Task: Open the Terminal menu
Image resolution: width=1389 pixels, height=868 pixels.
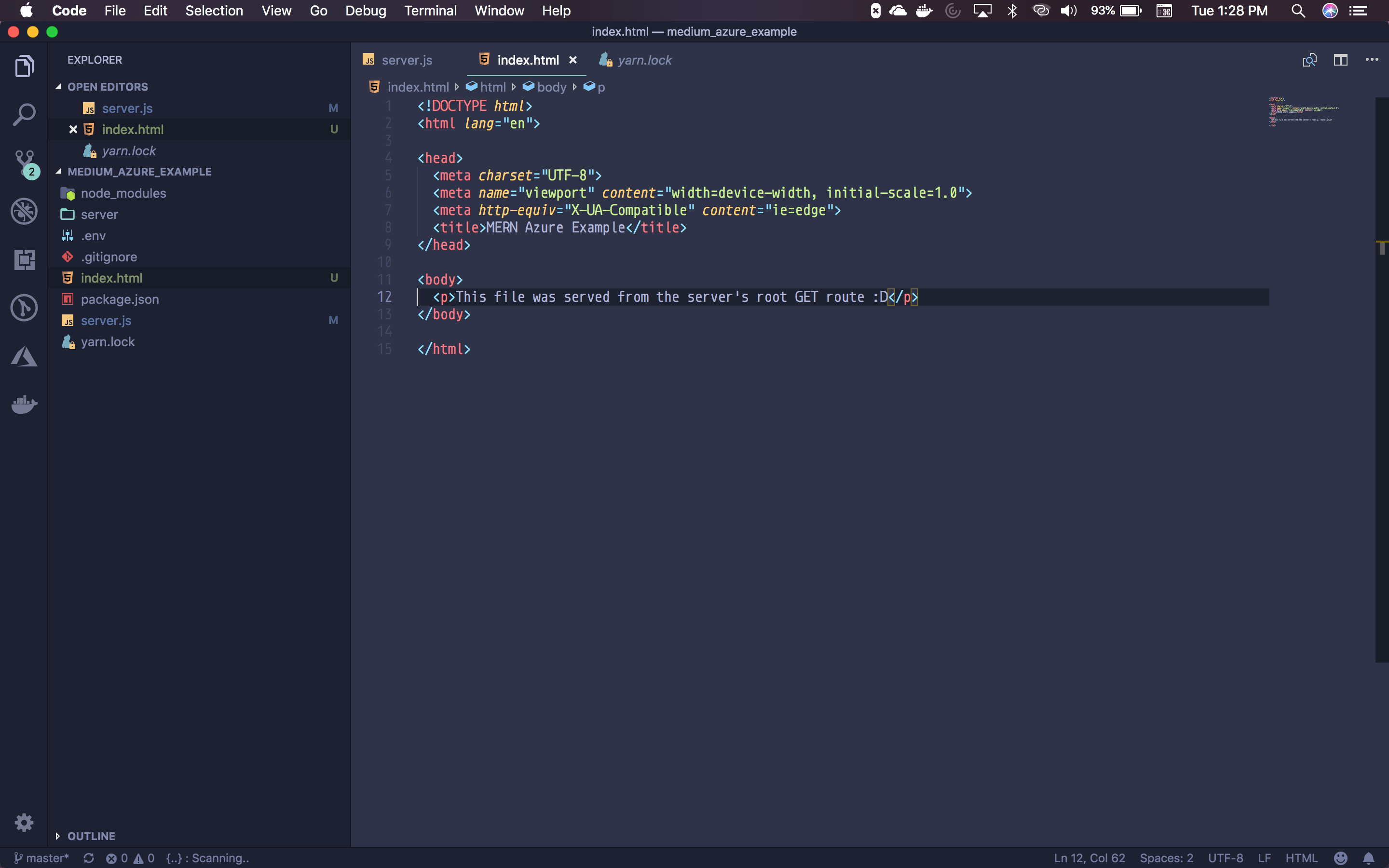Action: click(430, 11)
